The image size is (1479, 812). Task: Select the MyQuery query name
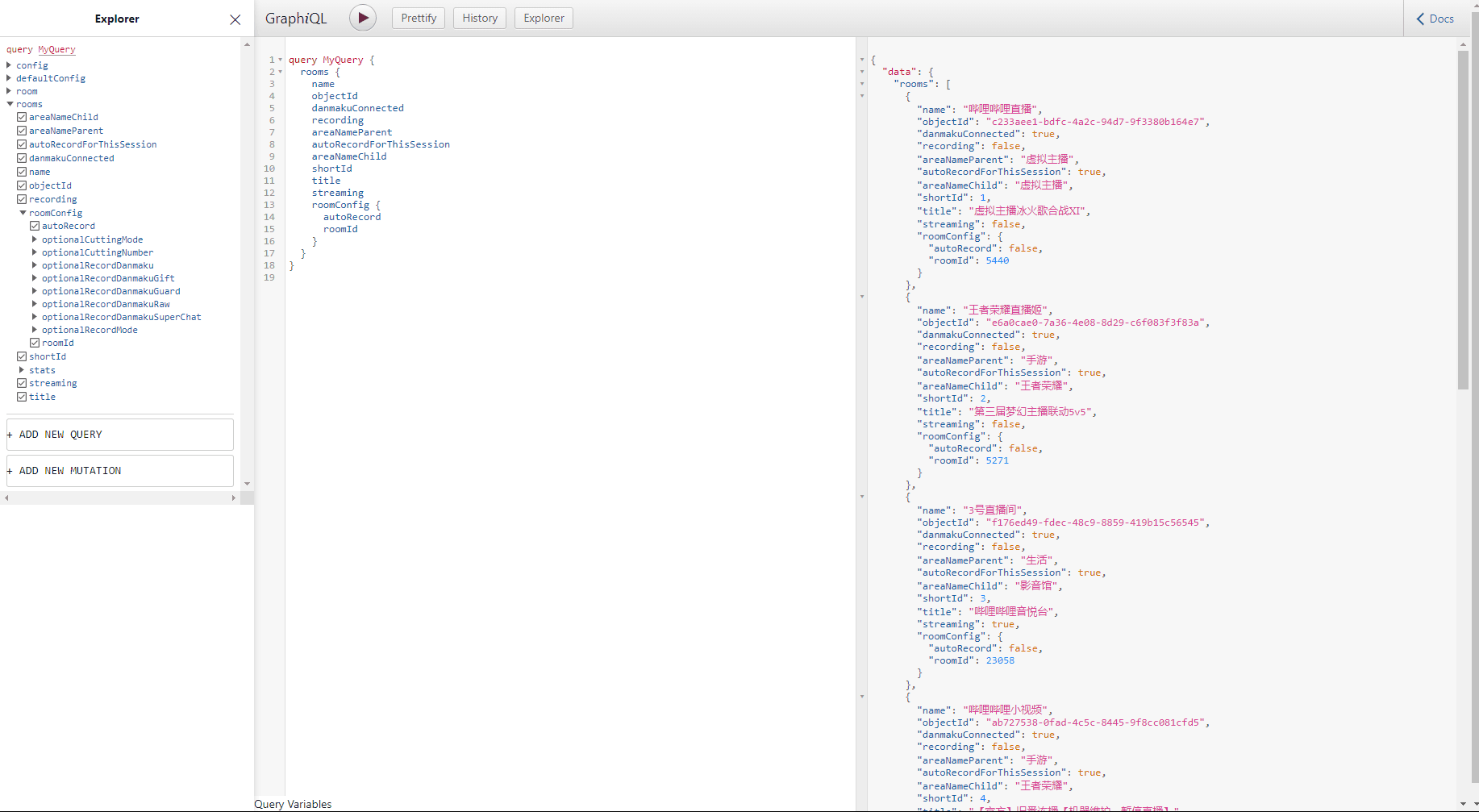[x=56, y=49]
